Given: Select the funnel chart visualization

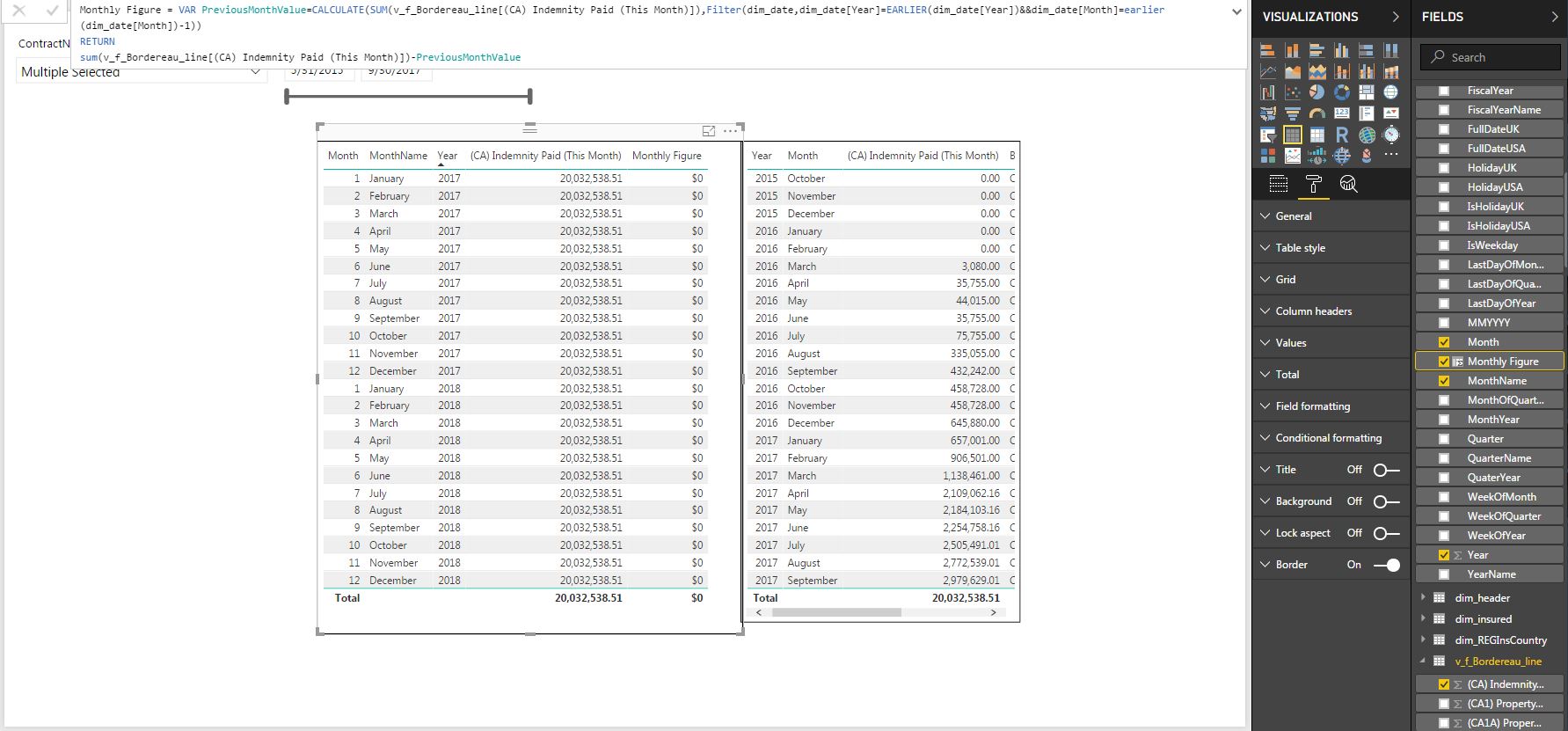Looking at the screenshot, I should pyautogui.click(x=1292, y=113).
